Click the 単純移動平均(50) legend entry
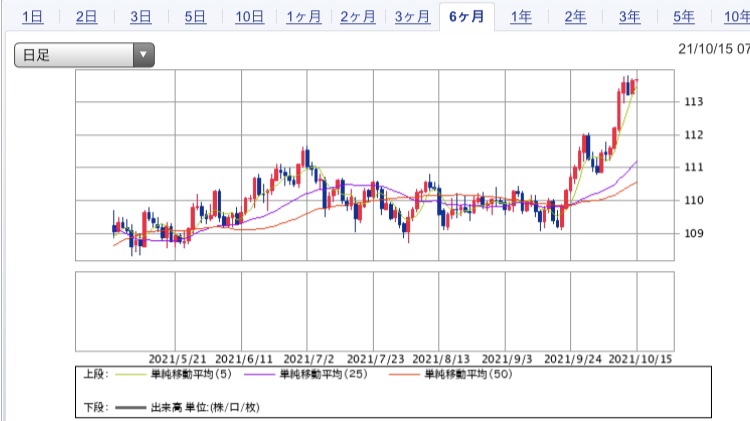Screen dimensions: 750x421 click(468, 375)
